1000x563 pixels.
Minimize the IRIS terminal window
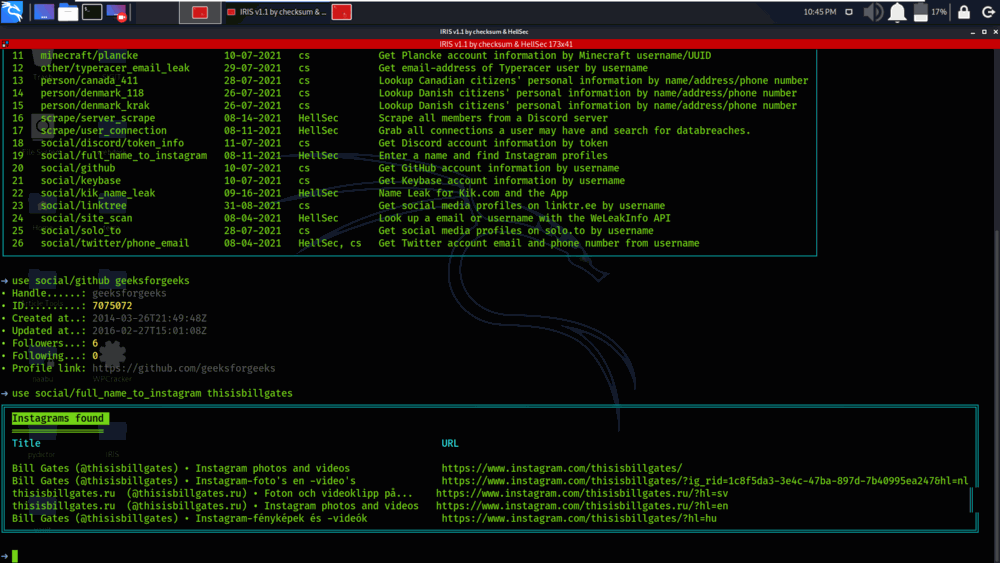coord(973,32)
